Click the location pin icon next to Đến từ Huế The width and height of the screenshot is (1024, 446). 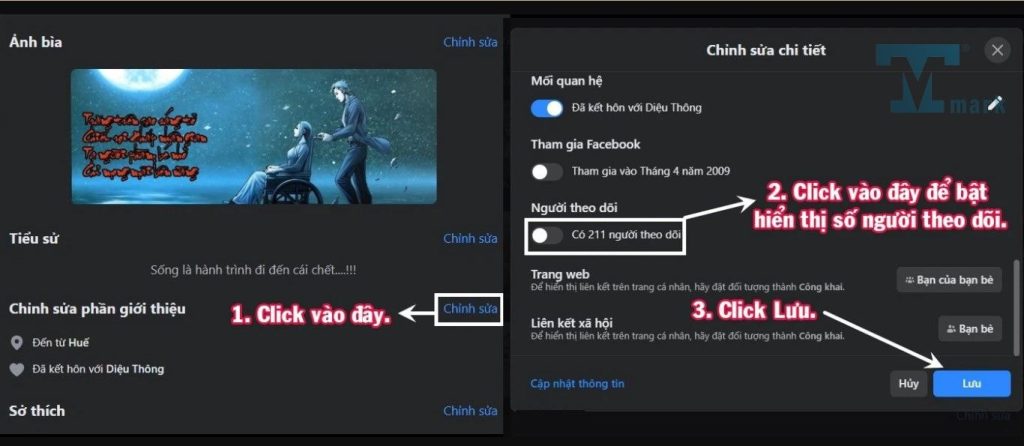[17, 343]
